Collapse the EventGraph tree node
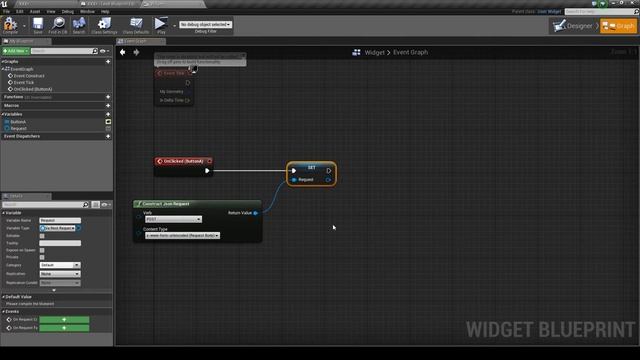This screenshot has width=640, height=360. coord(3,69)
